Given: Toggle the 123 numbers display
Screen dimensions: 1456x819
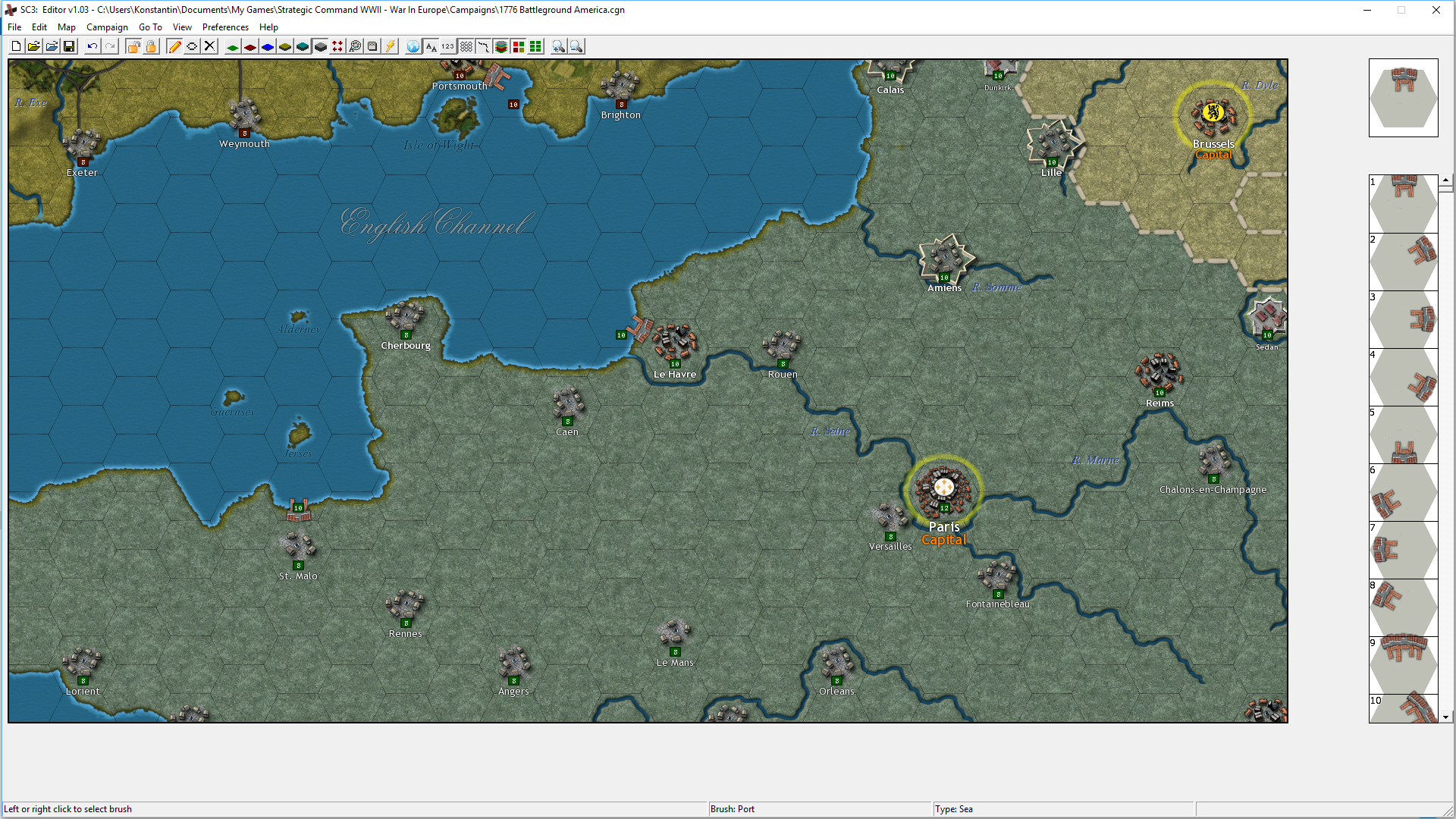Looking at the screenshot, I should pyautogui.click(x=448, y=47).
